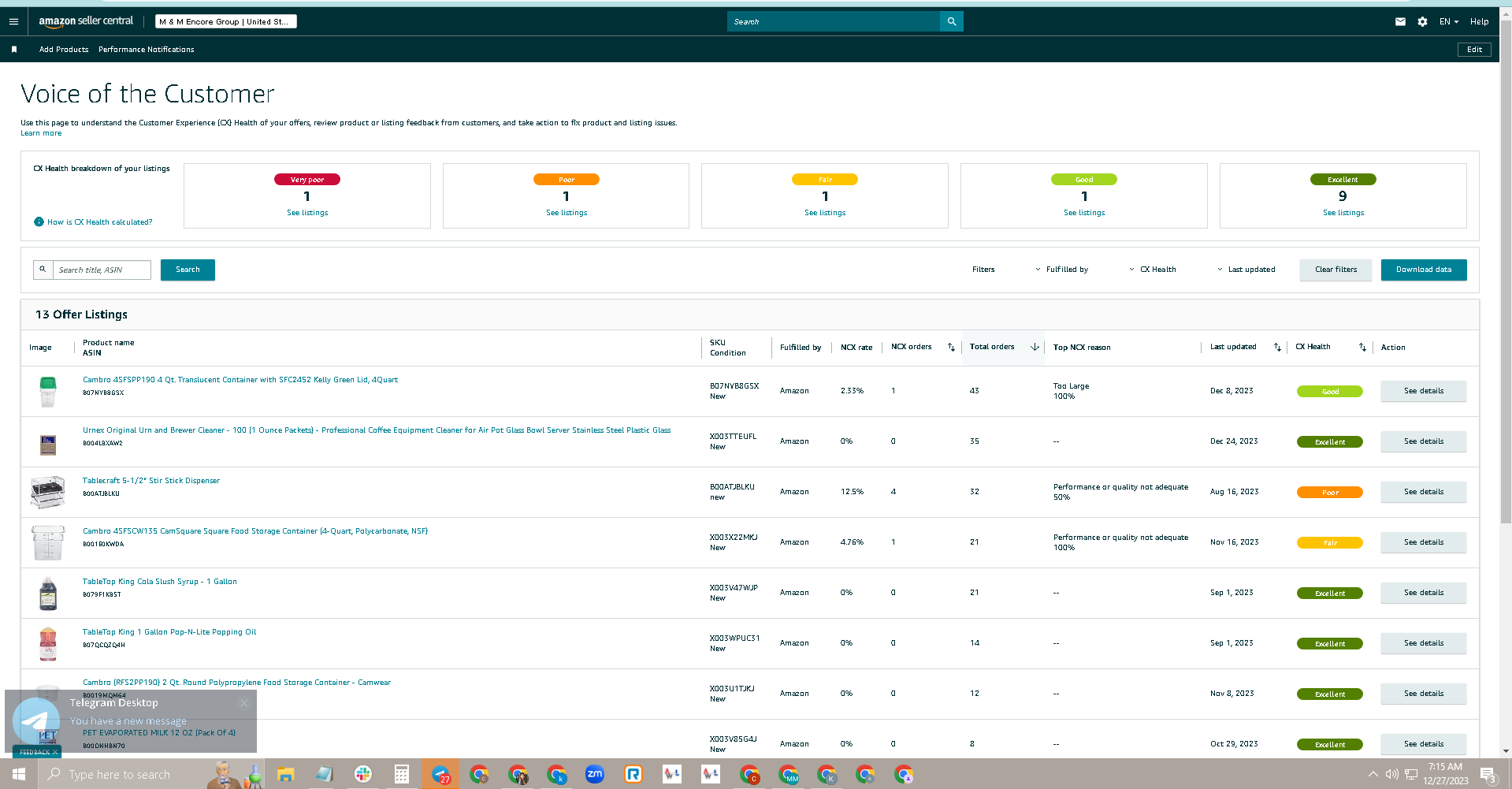This screenshot has height=789, width=1512.
Task: Open Cambro RFS2PP190 Round Food Storage listing
Action: pos(236,683)
